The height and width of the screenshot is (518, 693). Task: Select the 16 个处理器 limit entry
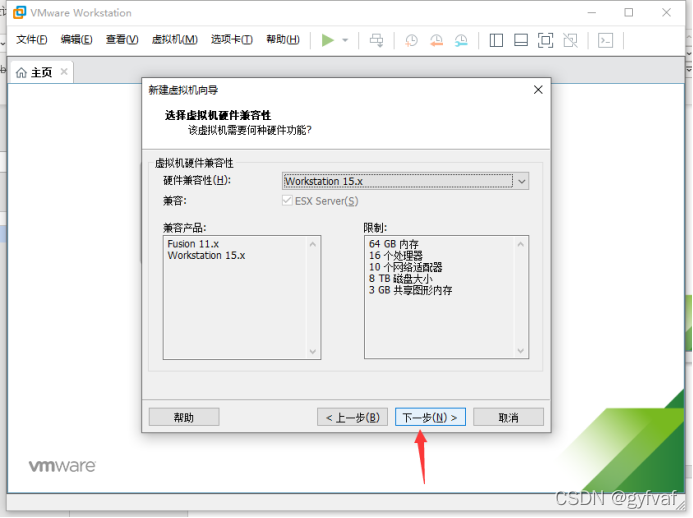pos(396,255)
